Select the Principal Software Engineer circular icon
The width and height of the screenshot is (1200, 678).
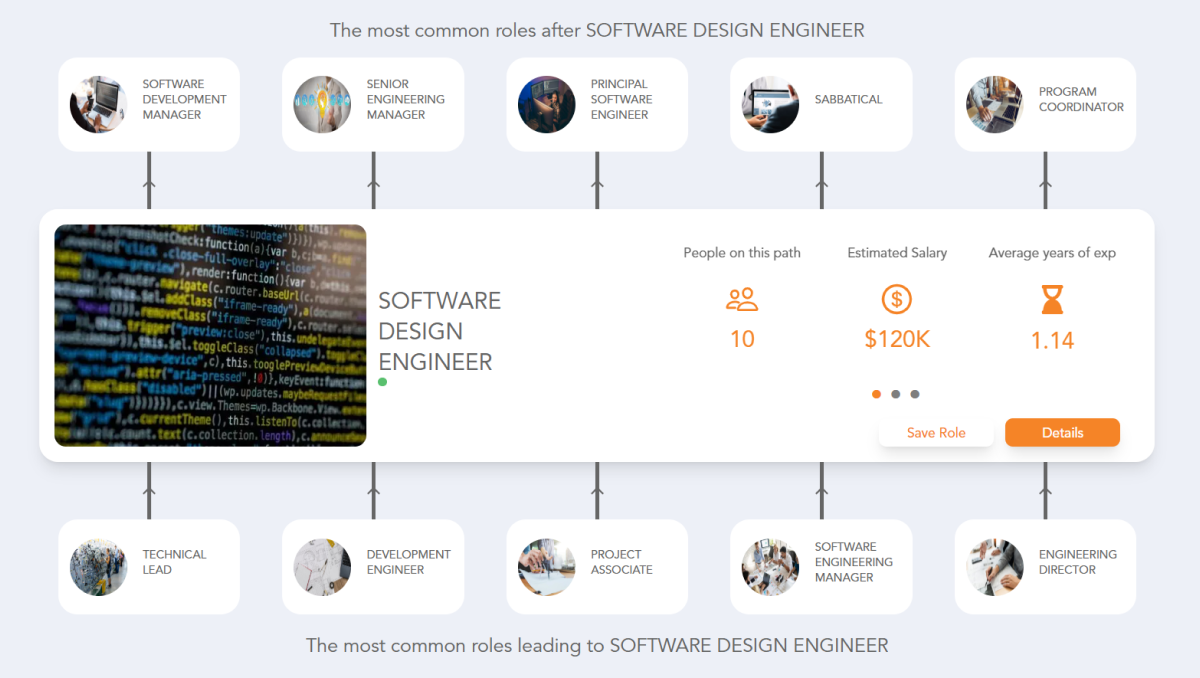click(x=545, y=103)
